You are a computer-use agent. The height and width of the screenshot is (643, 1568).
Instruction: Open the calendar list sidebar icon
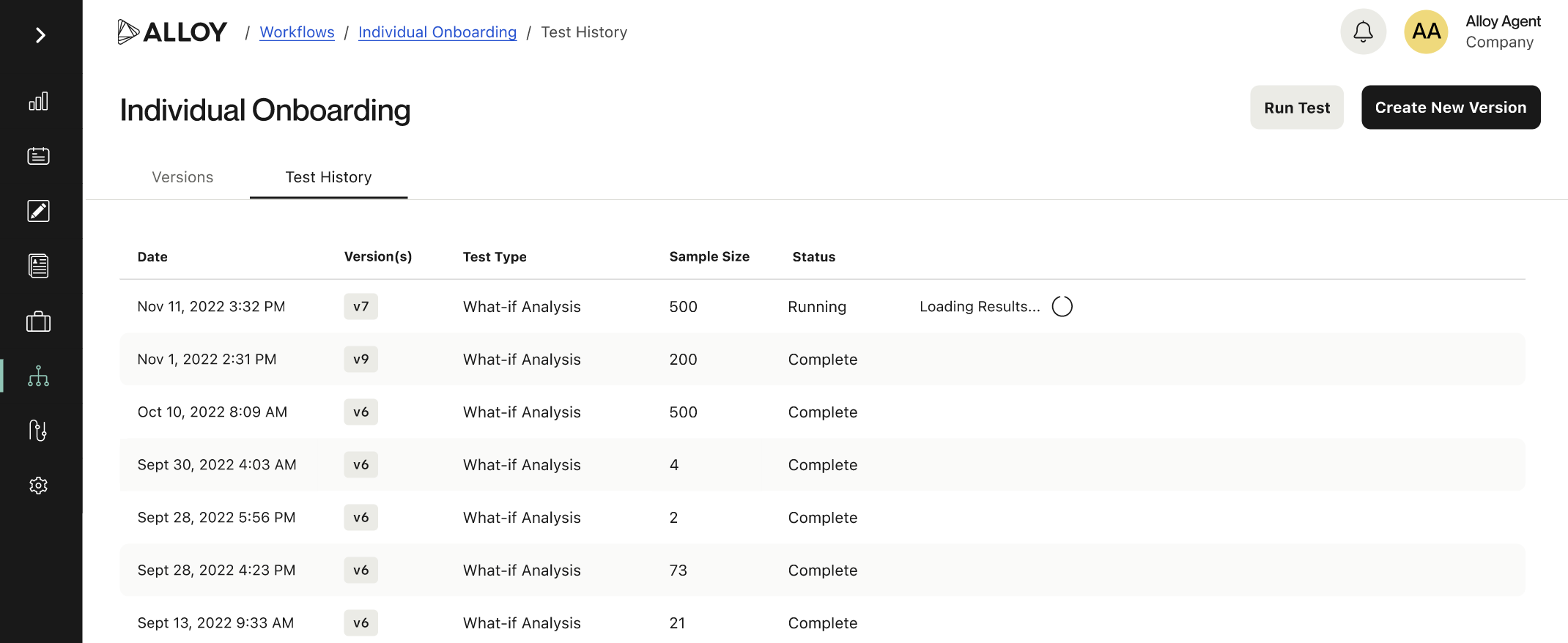pyautogui.click(x=38, y=156)
